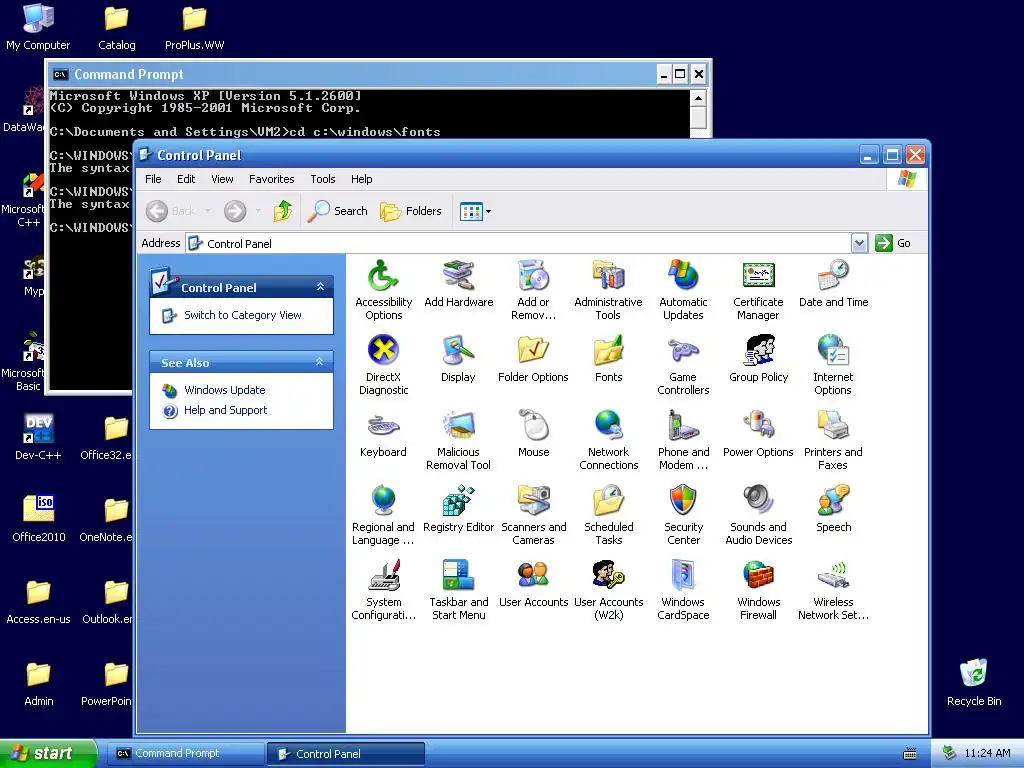The height and width of the screenshot is (768, 1024).
Task: Click the Go button
Action: click(x=893, y=243)
